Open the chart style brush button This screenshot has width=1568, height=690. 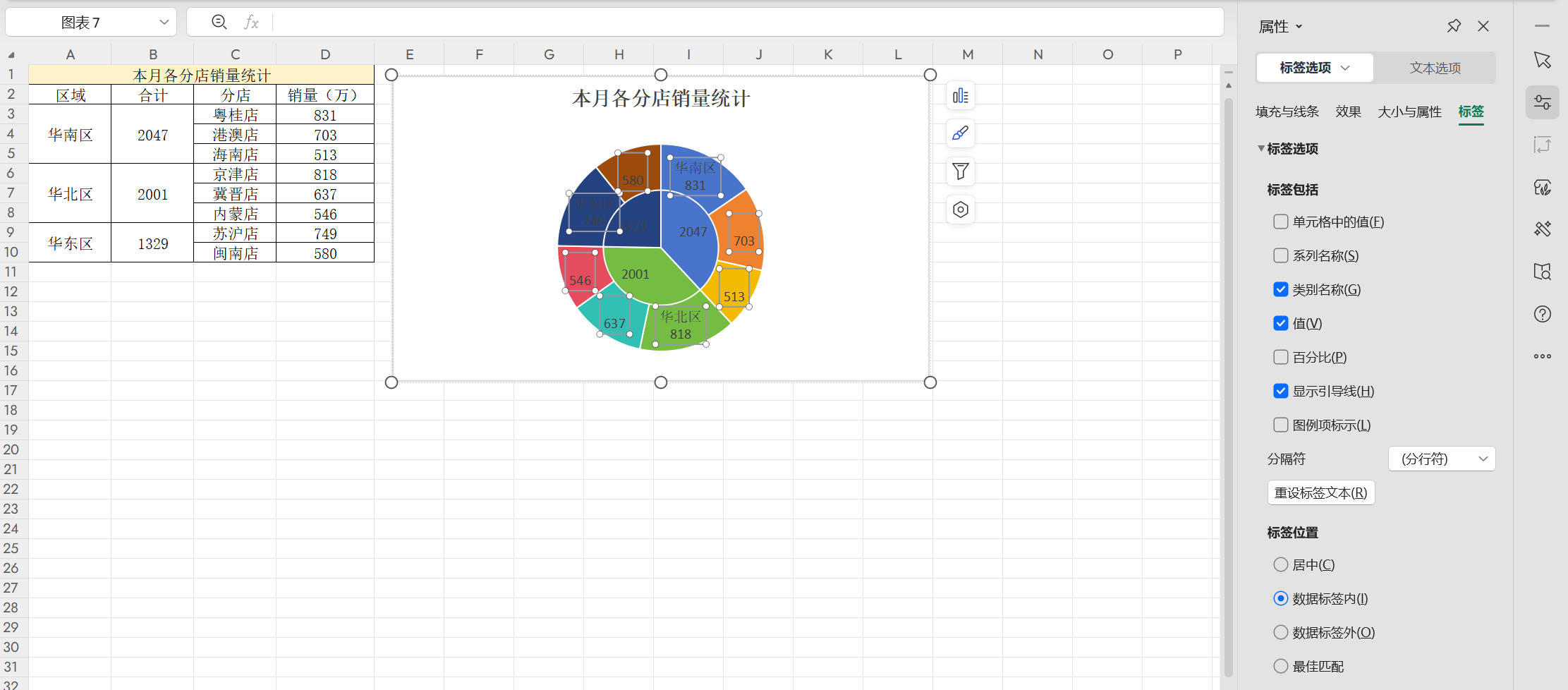[960, 133]
